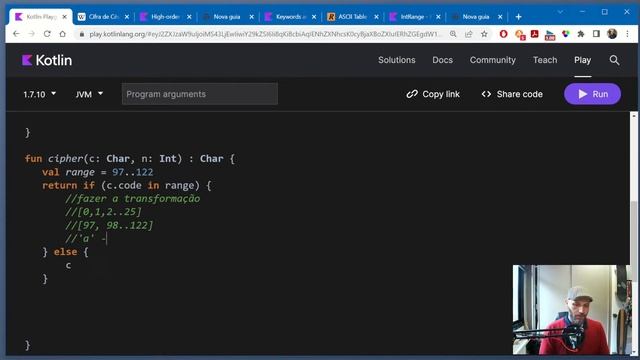Open the Chrome three-dot menu
640x360 pixels.
627,34
